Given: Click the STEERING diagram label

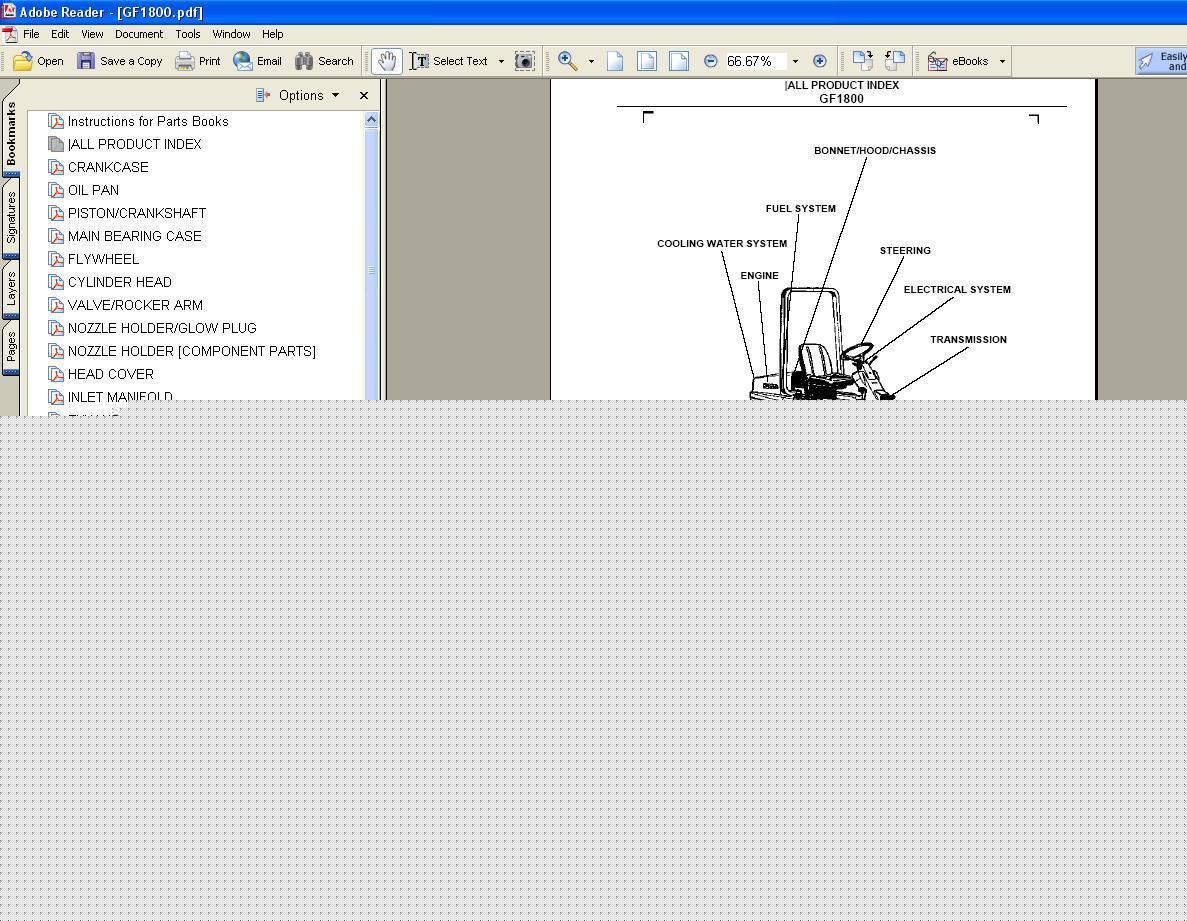Looking at the screenshot, I should click(905, 250).
